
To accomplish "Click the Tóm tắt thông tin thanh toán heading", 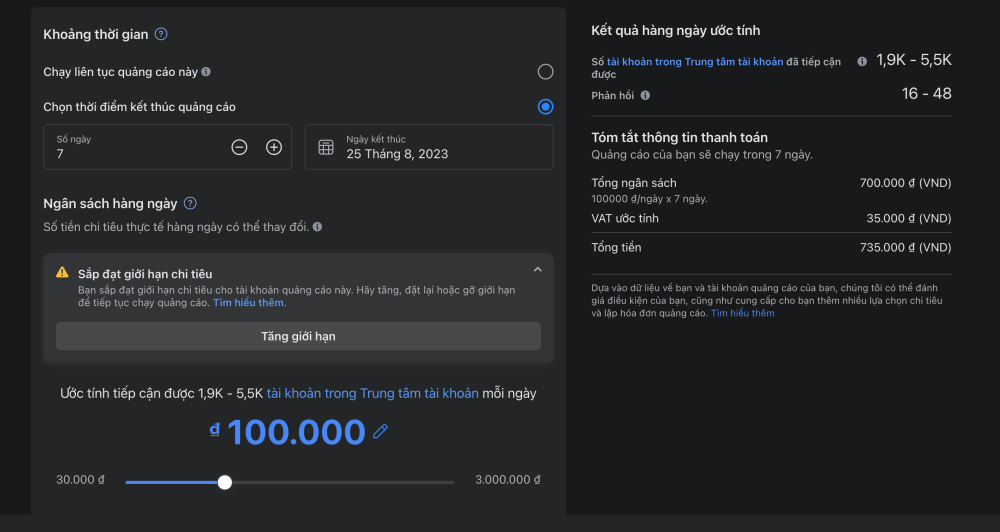I will coord(679,138).
